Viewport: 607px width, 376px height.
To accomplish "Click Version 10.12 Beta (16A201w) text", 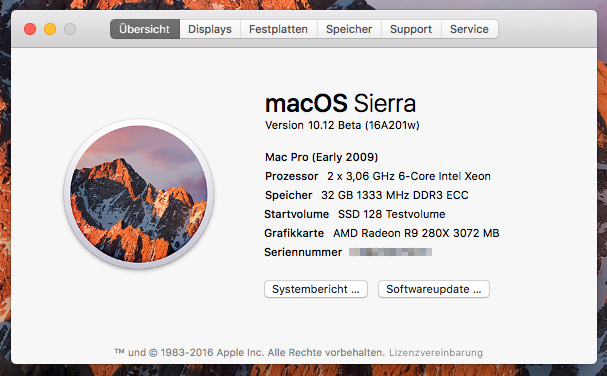I will 342,125.
